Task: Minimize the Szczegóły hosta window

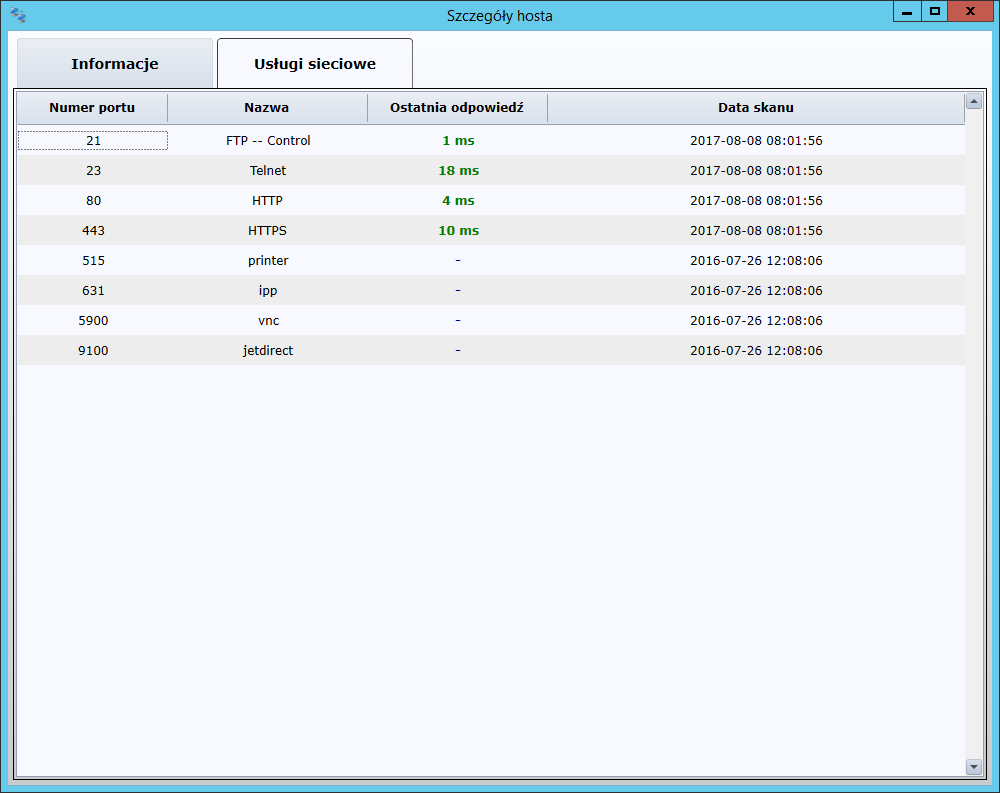Action: point(907,11)
